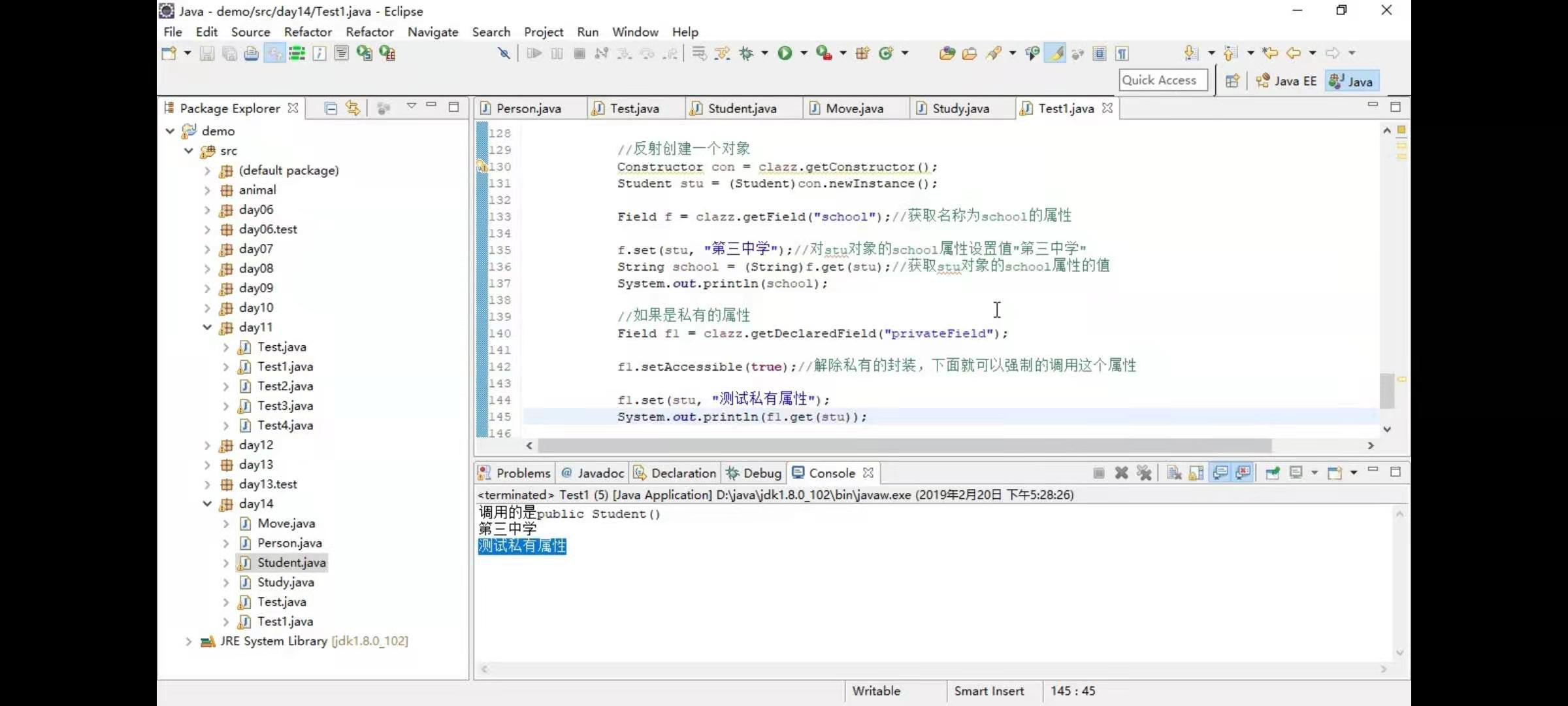Switch to the Java EE perspective
Image resolution: width=1568 pixels, height=706 pixels.
[x=1286, y=81]
